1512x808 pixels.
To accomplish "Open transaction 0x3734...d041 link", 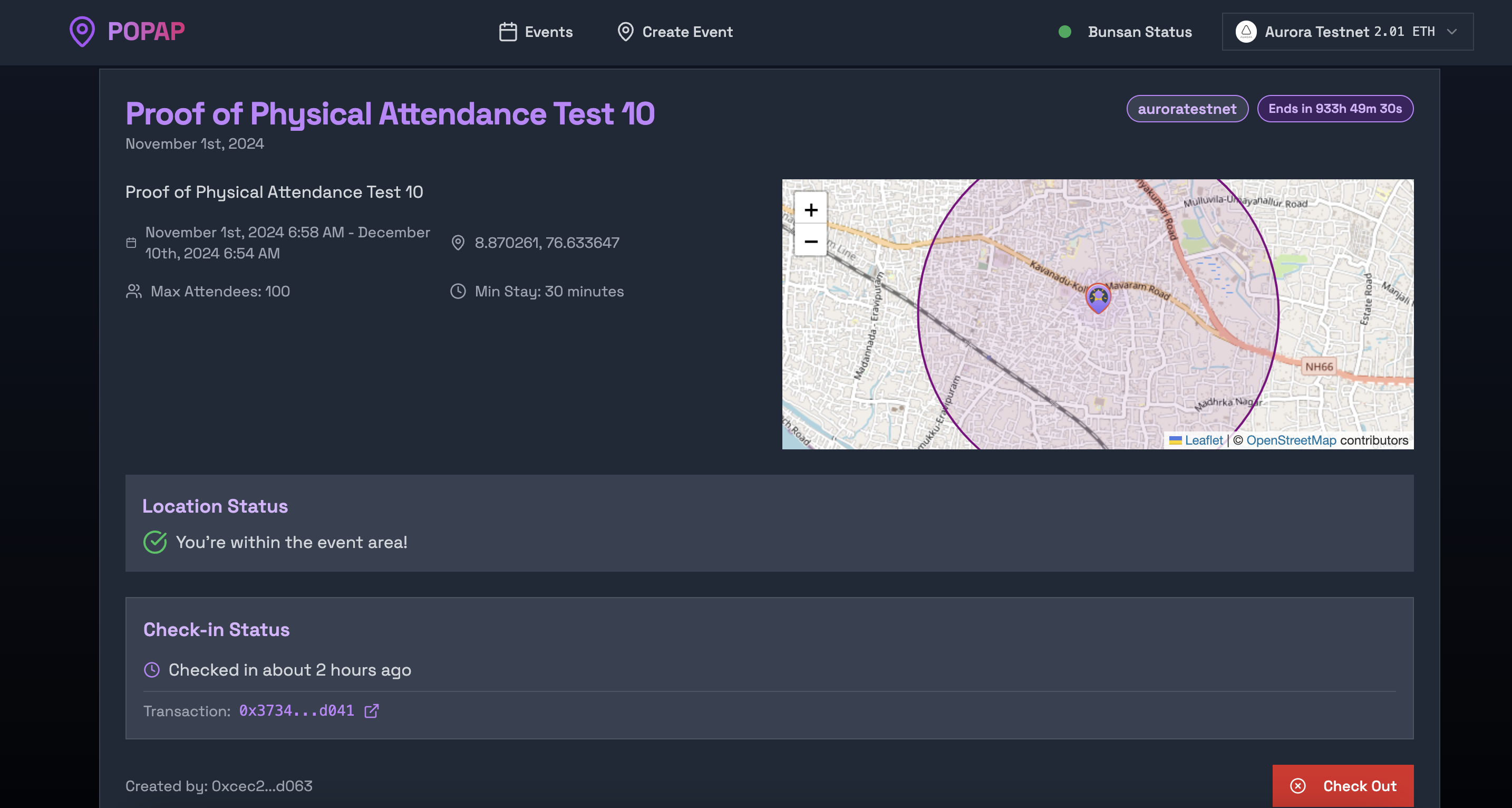I will pos(296,710).
